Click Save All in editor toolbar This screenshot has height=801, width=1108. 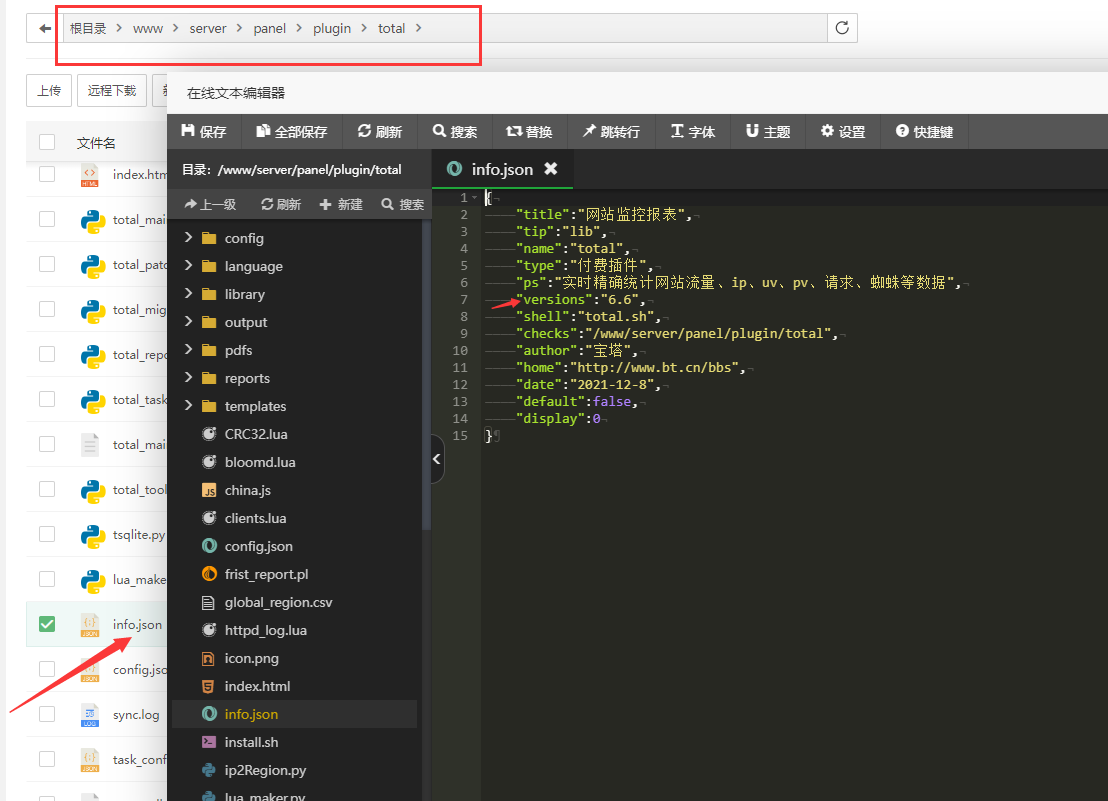tap(291, 131)
